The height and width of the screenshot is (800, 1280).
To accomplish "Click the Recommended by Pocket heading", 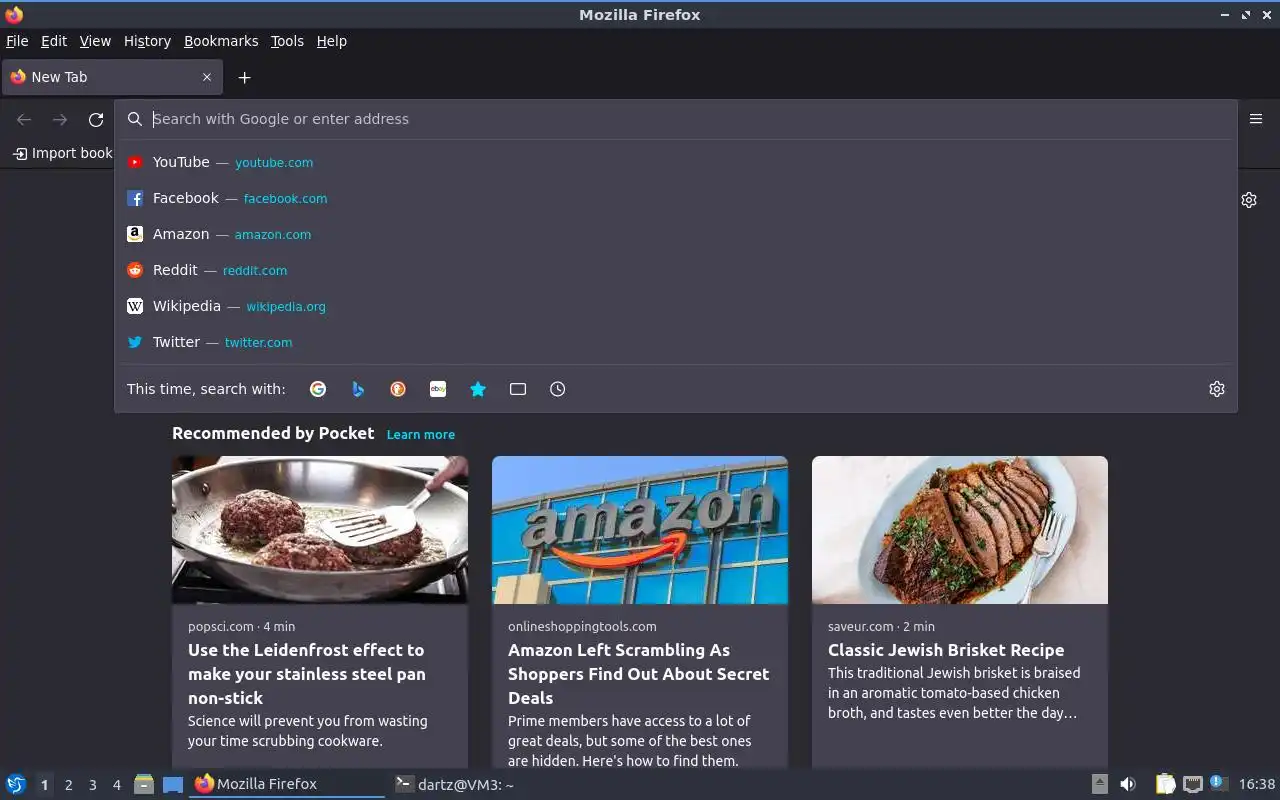I will [x=273, y=433].
